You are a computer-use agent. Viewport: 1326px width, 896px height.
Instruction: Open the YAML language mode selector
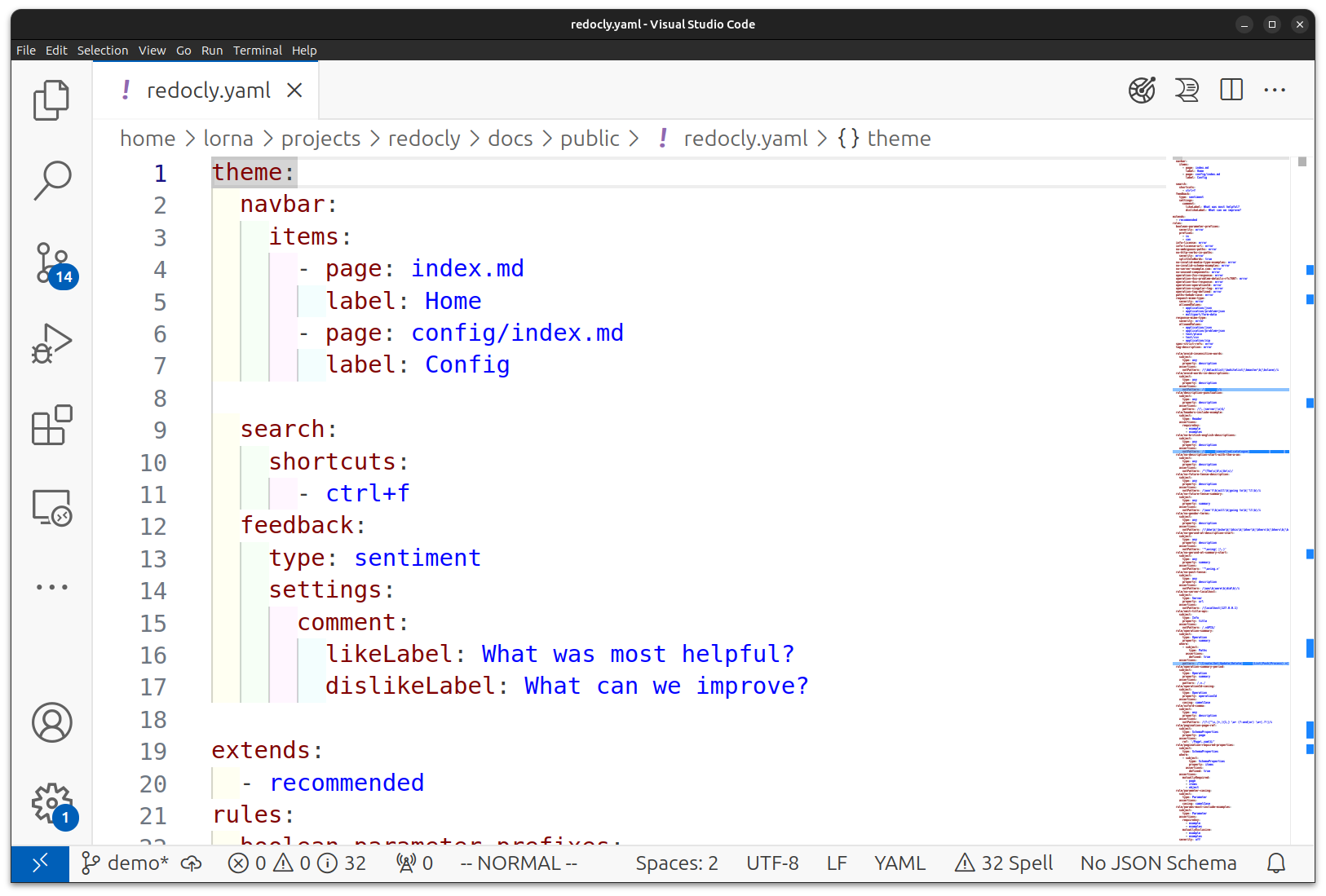pos(899,863)
